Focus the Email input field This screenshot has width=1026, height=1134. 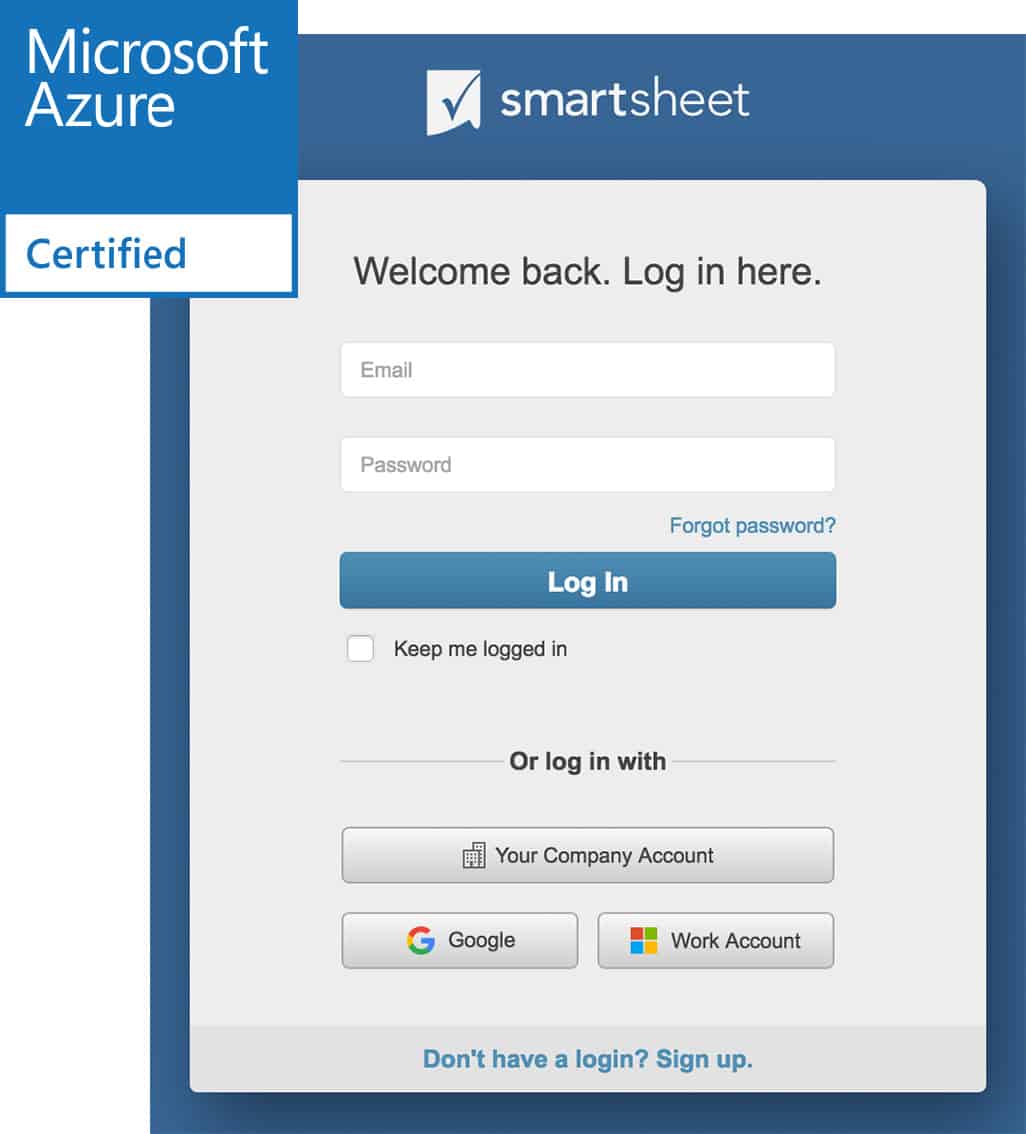pos(588,370)
